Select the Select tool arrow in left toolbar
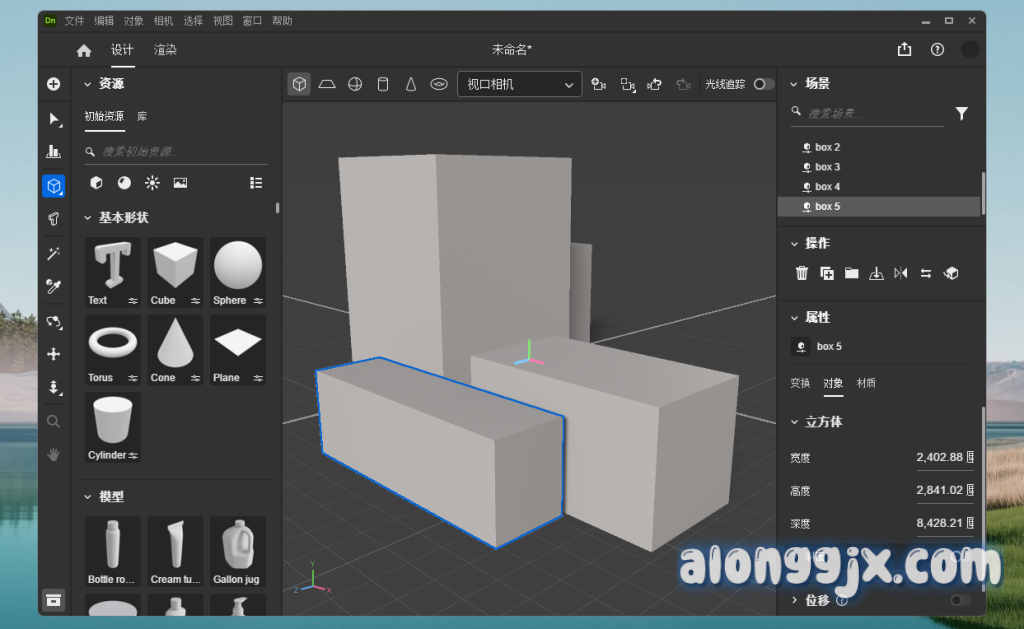 click(x=53, y=119)
